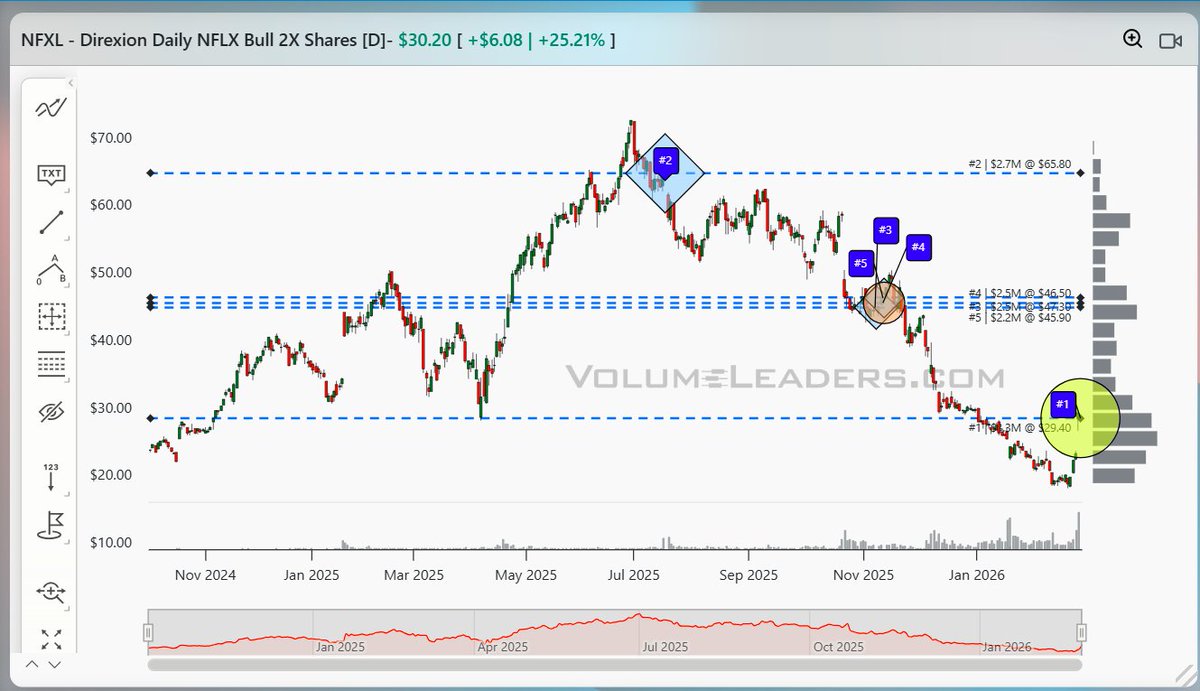
Task: Click the $70.00 price axis label
Action: tap(111, 138)
